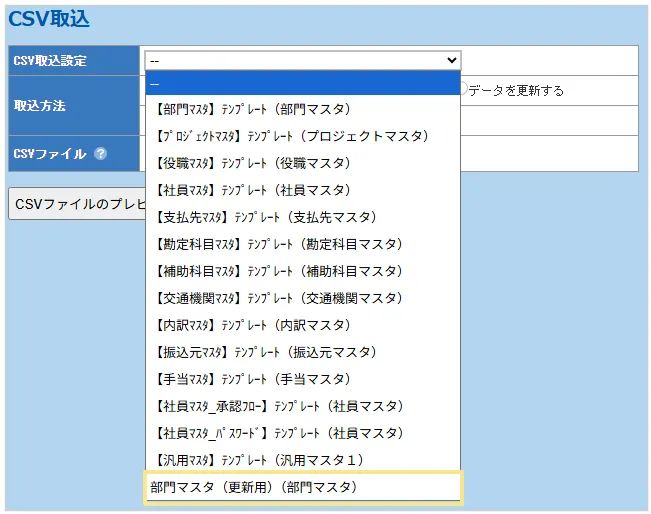Choose 【役職マスタ】 template from list
The width and height of the screenshot is (651, 514).
click(x=302, y=163)
